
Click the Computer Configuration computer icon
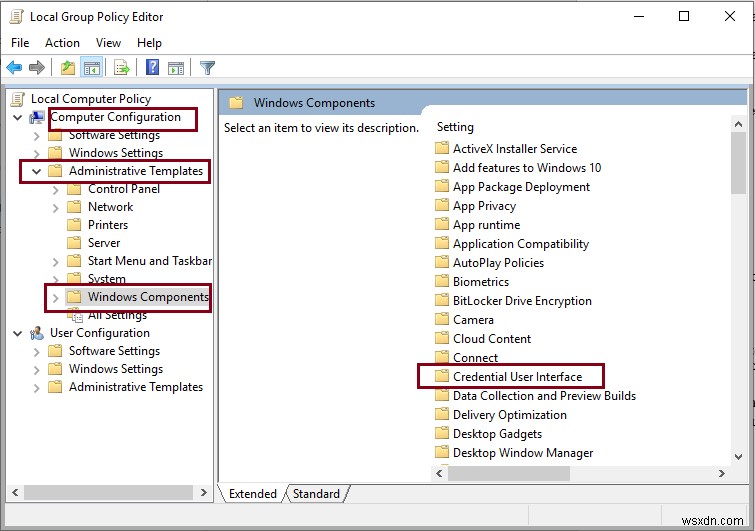click(x=38, y=117)
